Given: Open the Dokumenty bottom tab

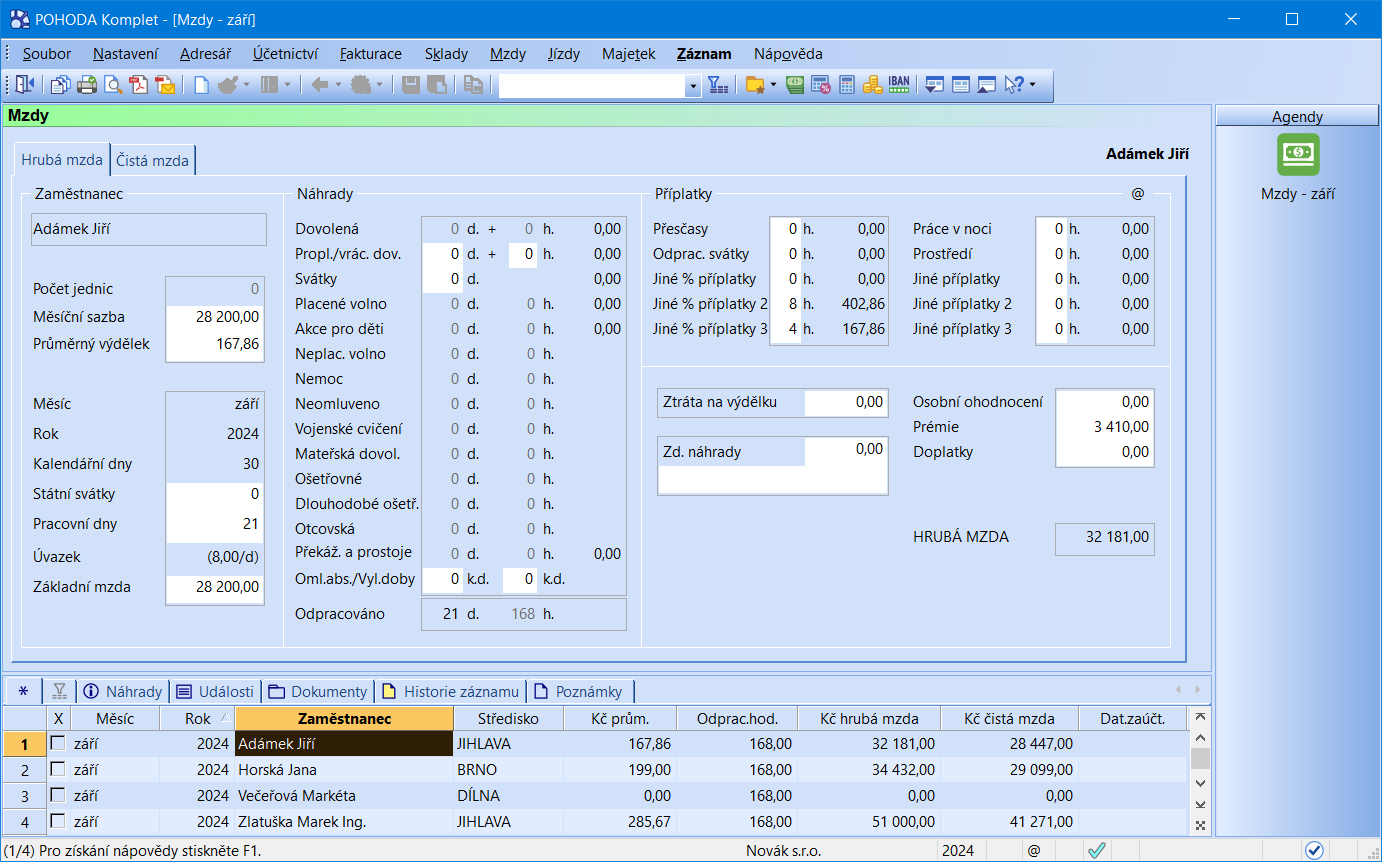Looking at the screenshot, I should (x=318, y=691).
